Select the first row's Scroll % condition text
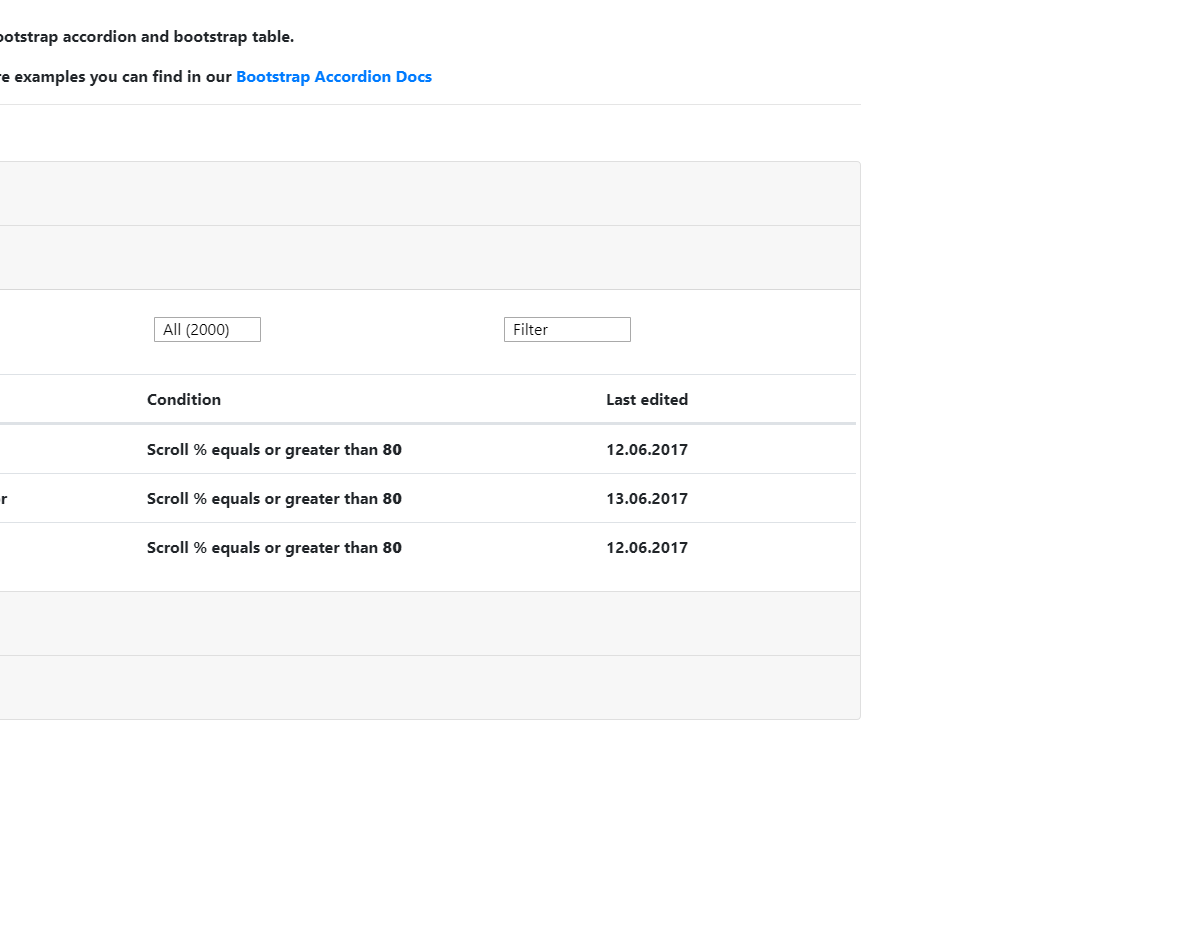This screenshot has height=952, width=1200. pos(274,450)
